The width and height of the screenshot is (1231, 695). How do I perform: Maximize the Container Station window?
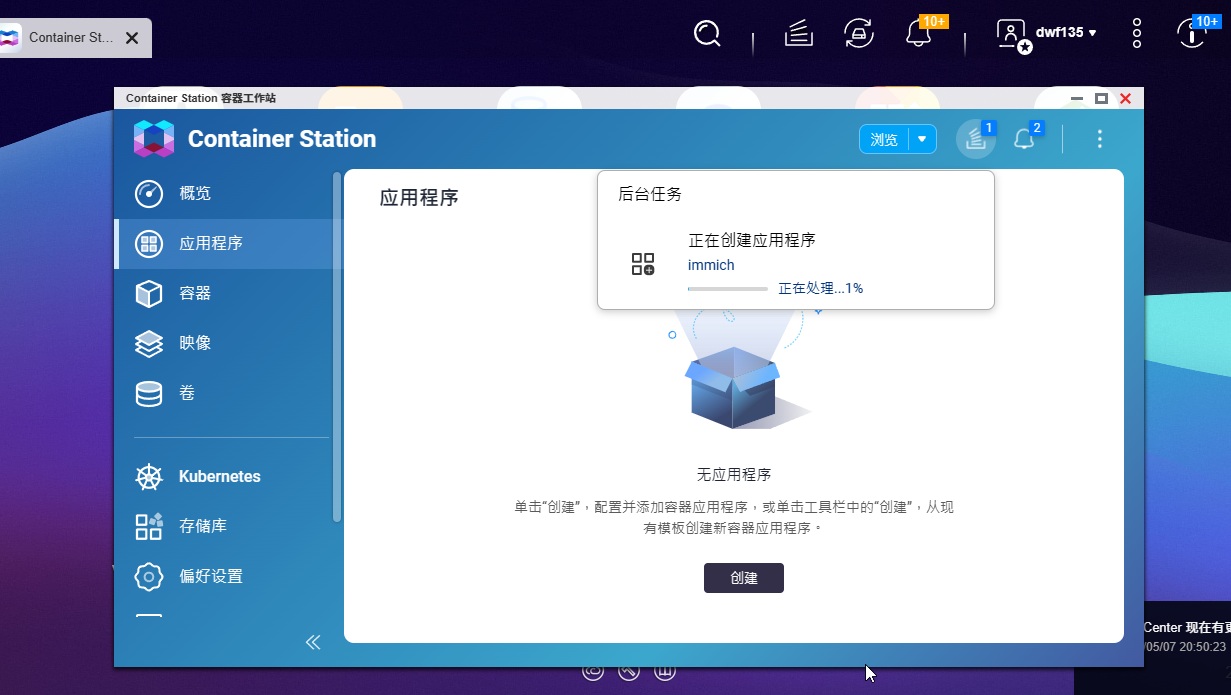pyautogui.click(x=1101, y=98)
